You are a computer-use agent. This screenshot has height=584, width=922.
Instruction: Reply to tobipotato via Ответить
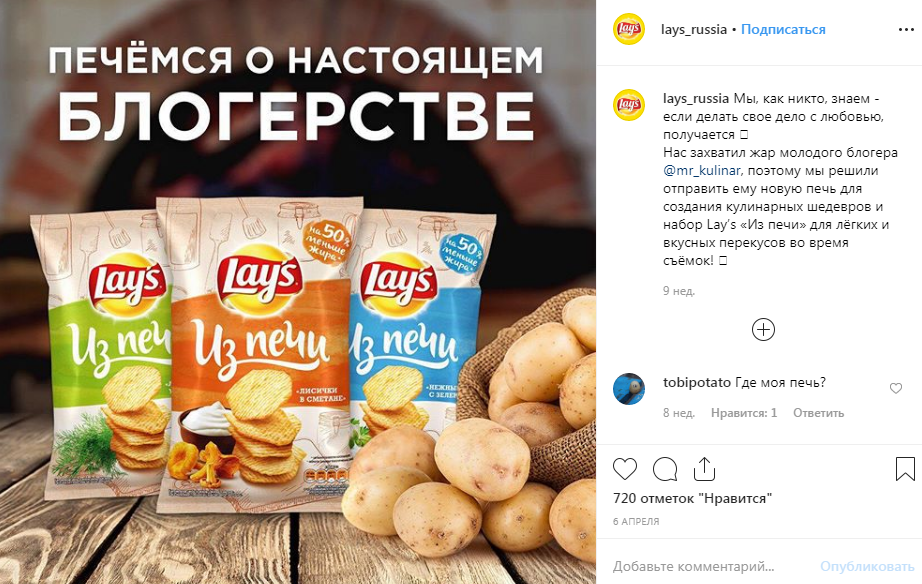click(x=819, y=413)
